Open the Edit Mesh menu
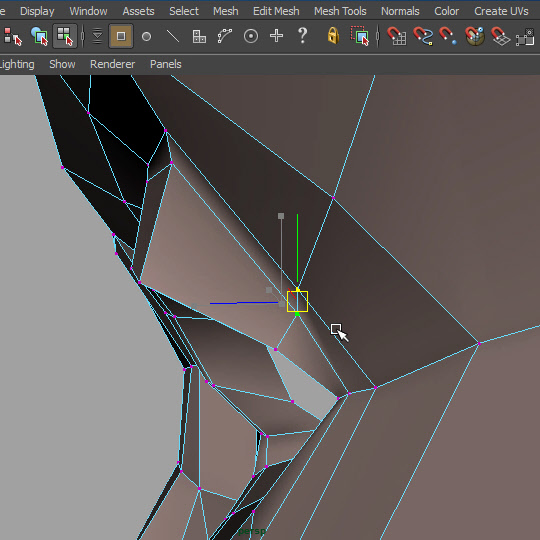The height and width of the screenshot is (540, 540). click(276, 11)
